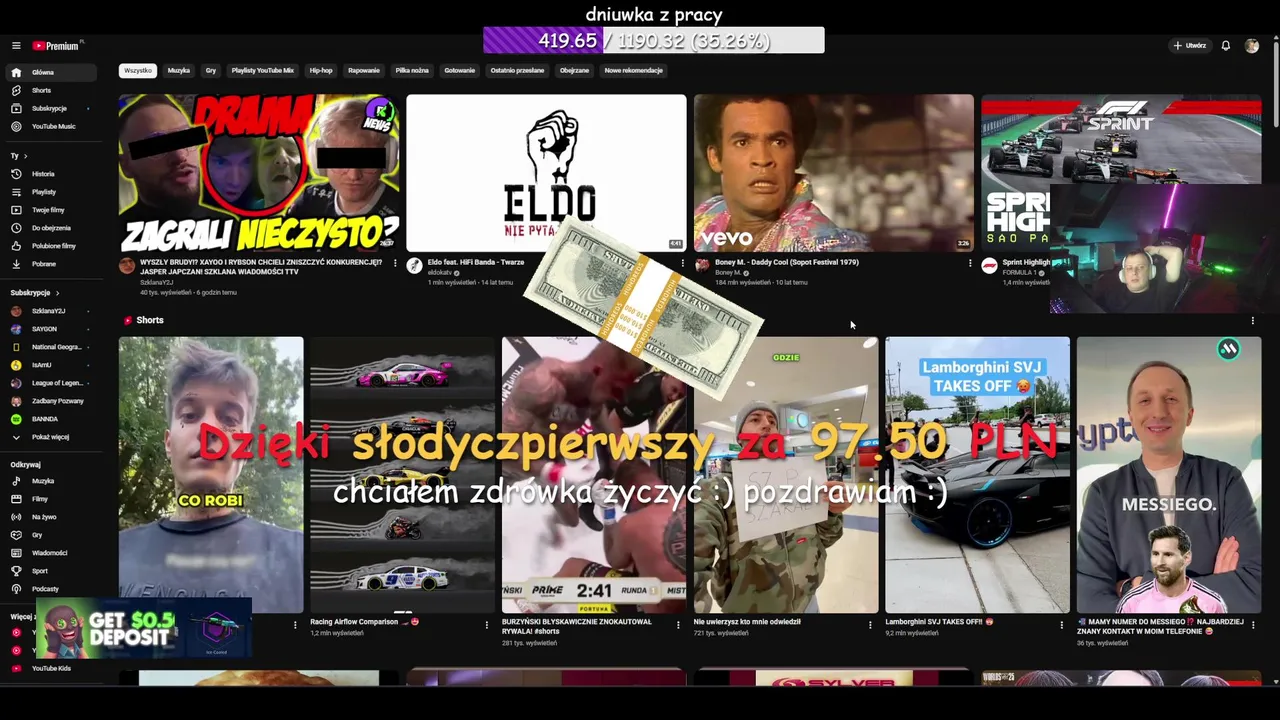Click the YouTube Premium logo

(x=58, y=46)
